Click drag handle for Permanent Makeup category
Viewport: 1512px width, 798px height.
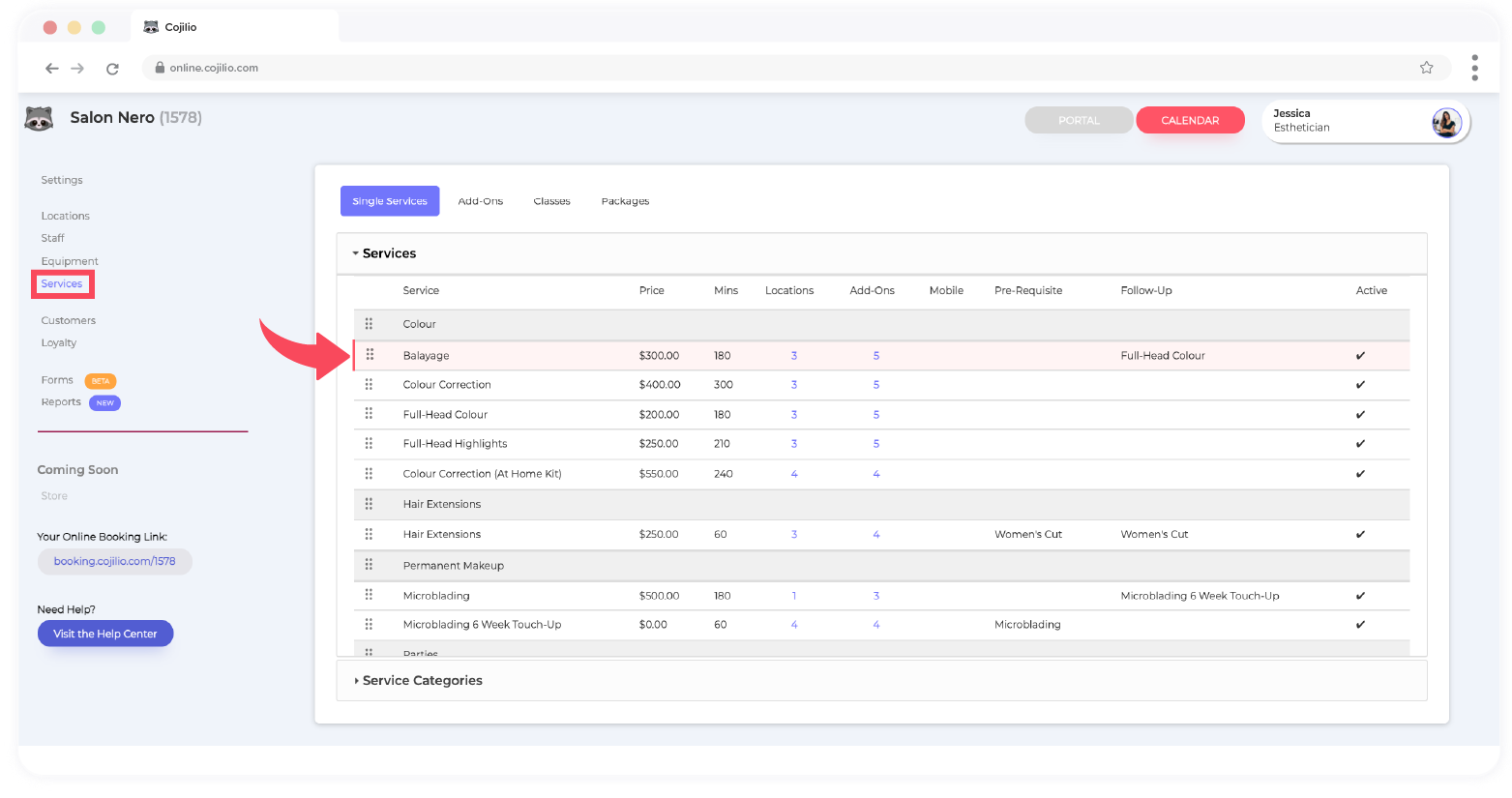point(369,565)
